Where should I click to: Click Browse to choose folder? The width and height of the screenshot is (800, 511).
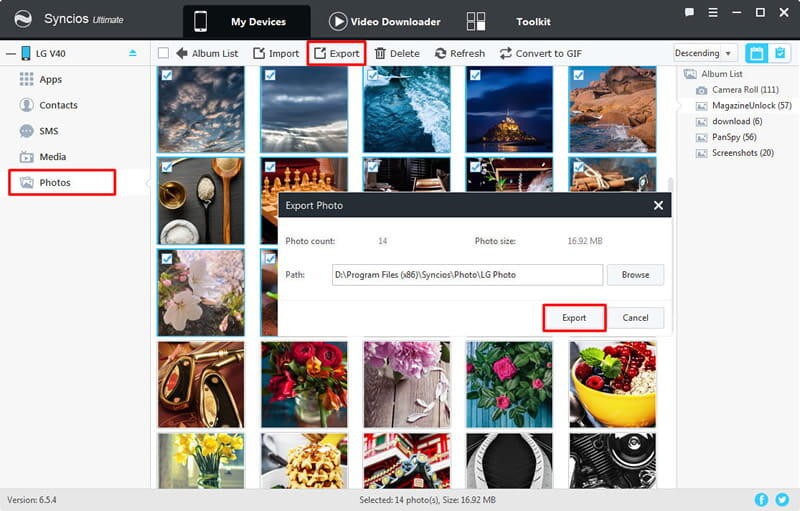[635, 274]
